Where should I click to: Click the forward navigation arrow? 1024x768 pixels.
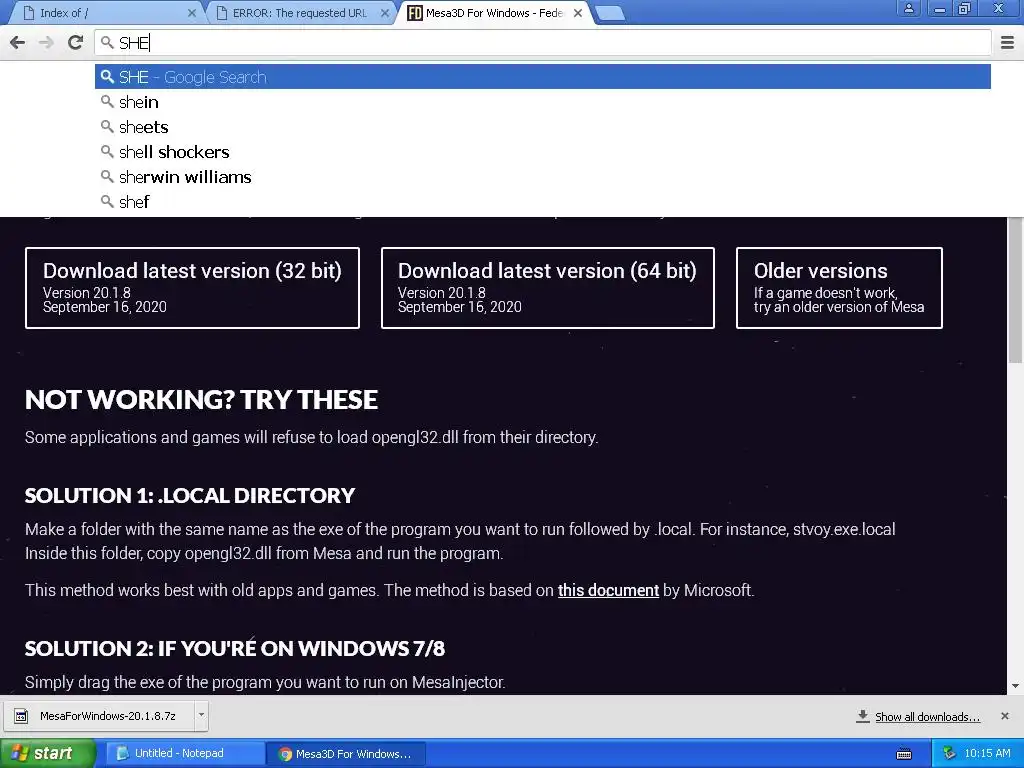point(46,42)
